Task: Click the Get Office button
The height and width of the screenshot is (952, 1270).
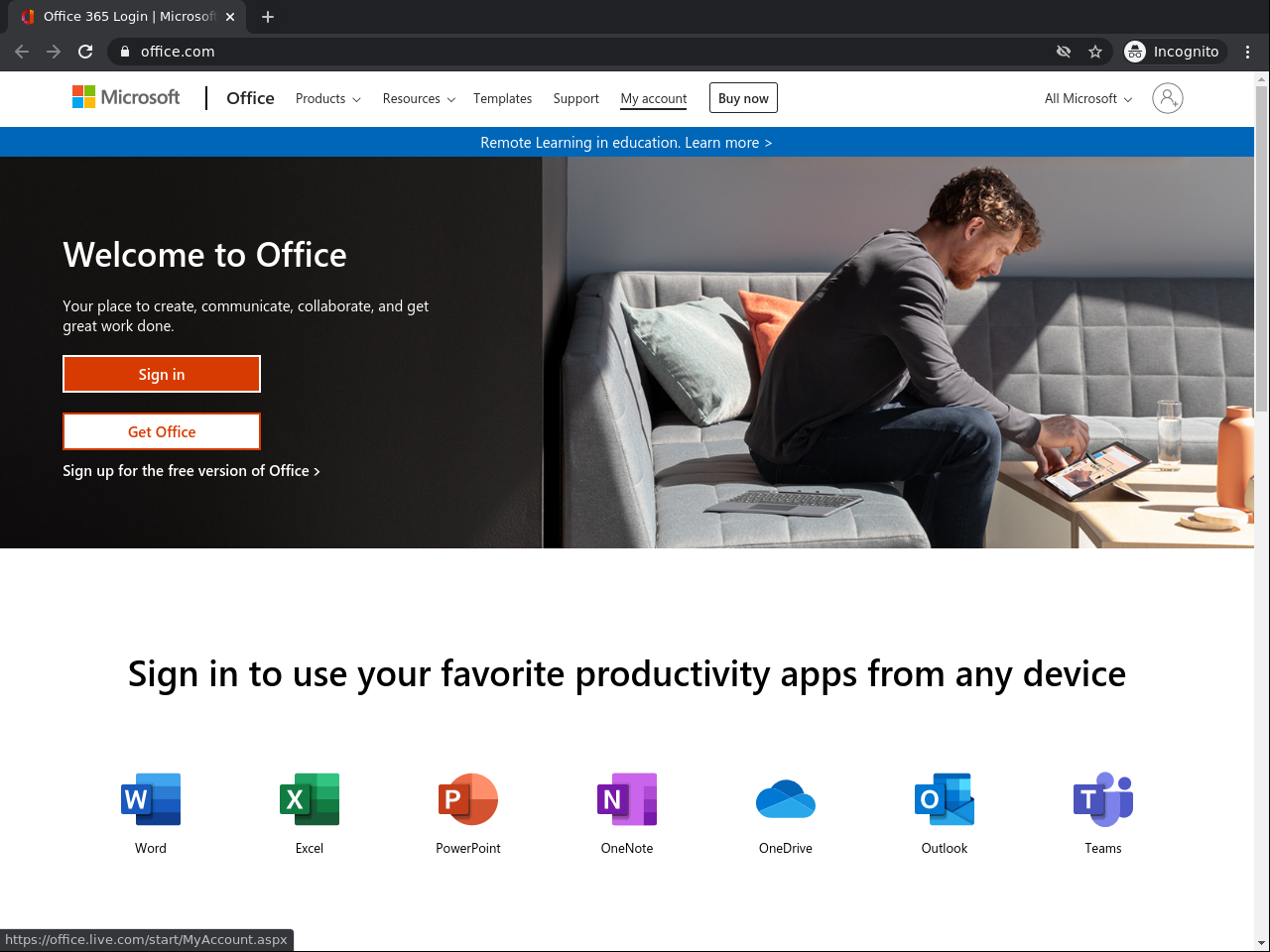Action: [x=162, y=431]
